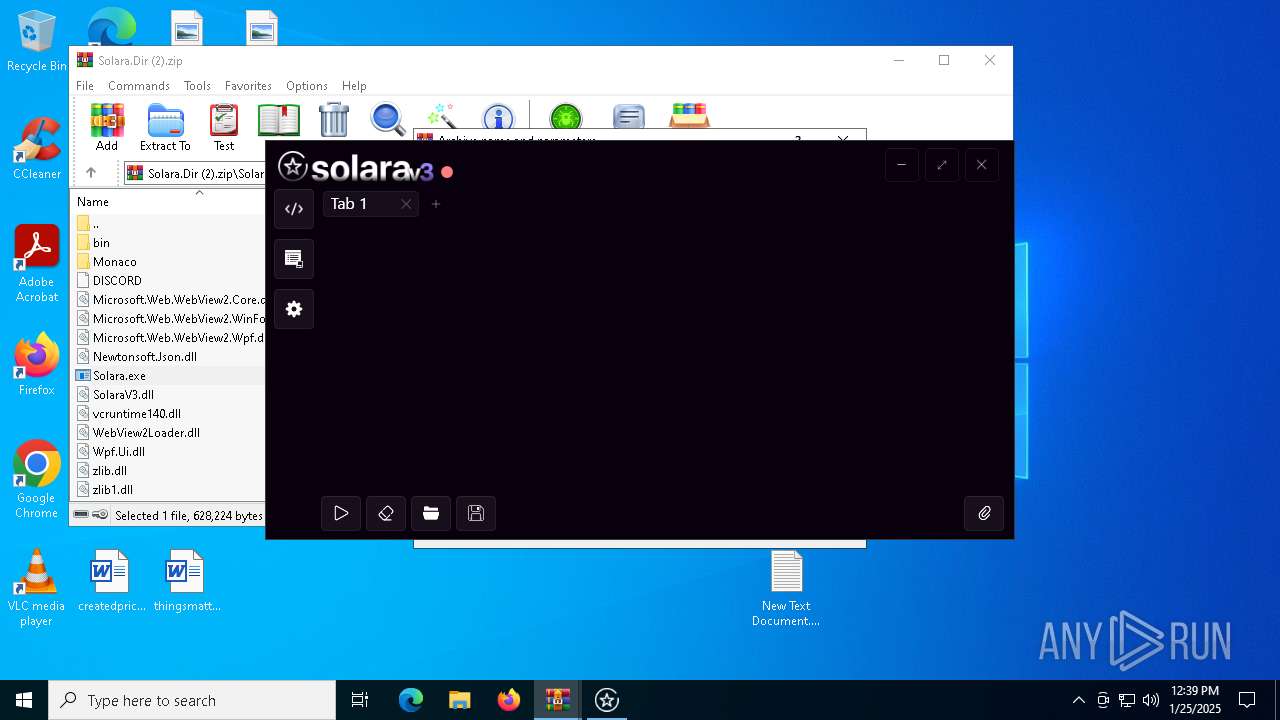Open the volume control in system tray

[1151, 700]
